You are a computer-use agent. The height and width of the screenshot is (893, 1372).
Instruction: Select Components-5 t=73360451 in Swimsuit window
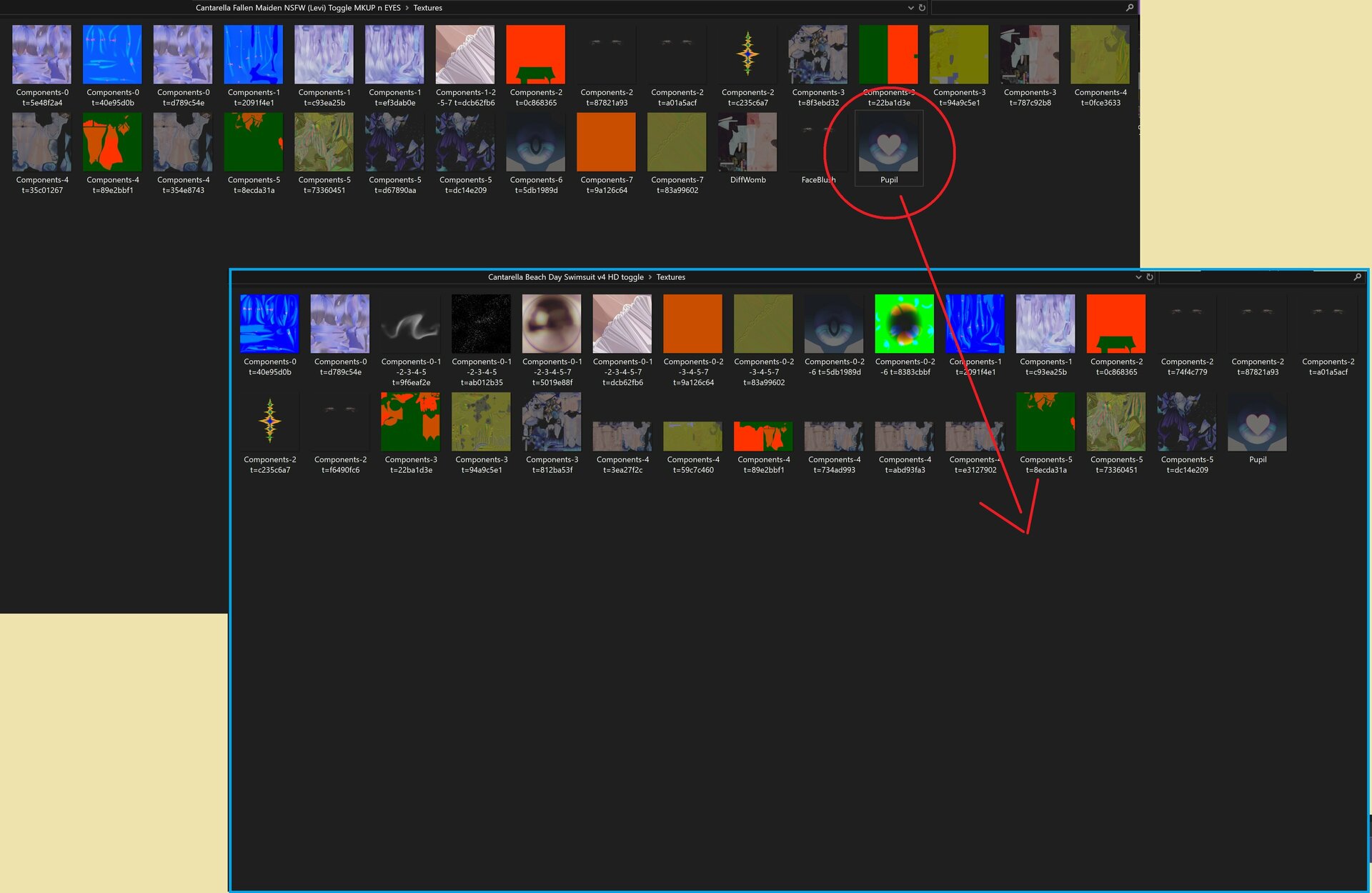click(x=1116, y=433)
